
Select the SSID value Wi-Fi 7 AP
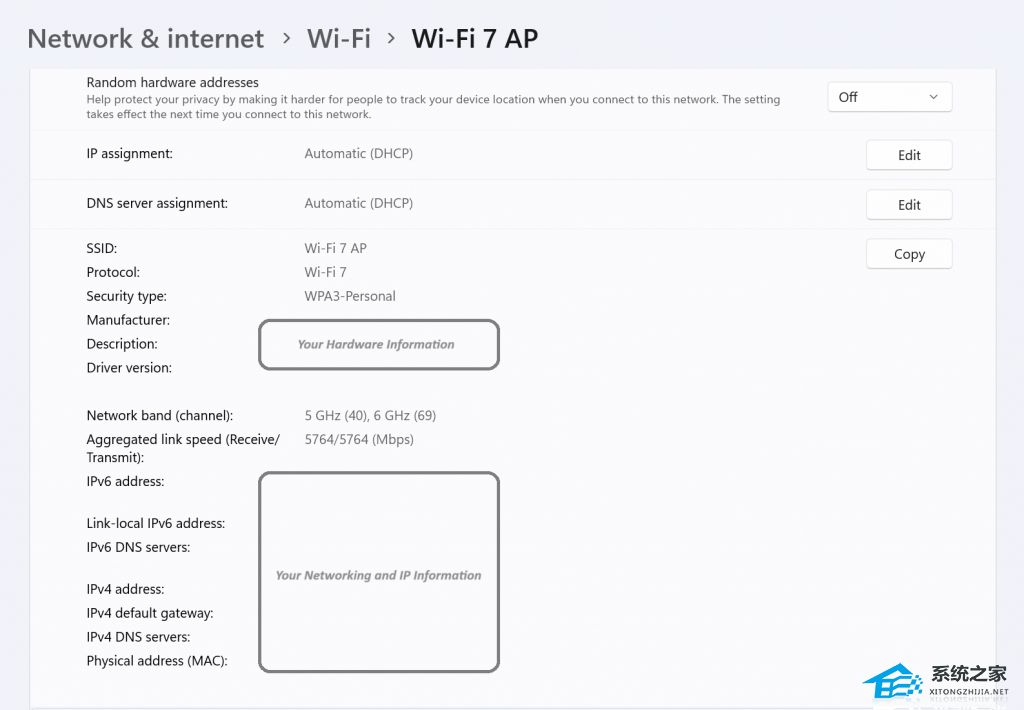(x=336, y=248)
